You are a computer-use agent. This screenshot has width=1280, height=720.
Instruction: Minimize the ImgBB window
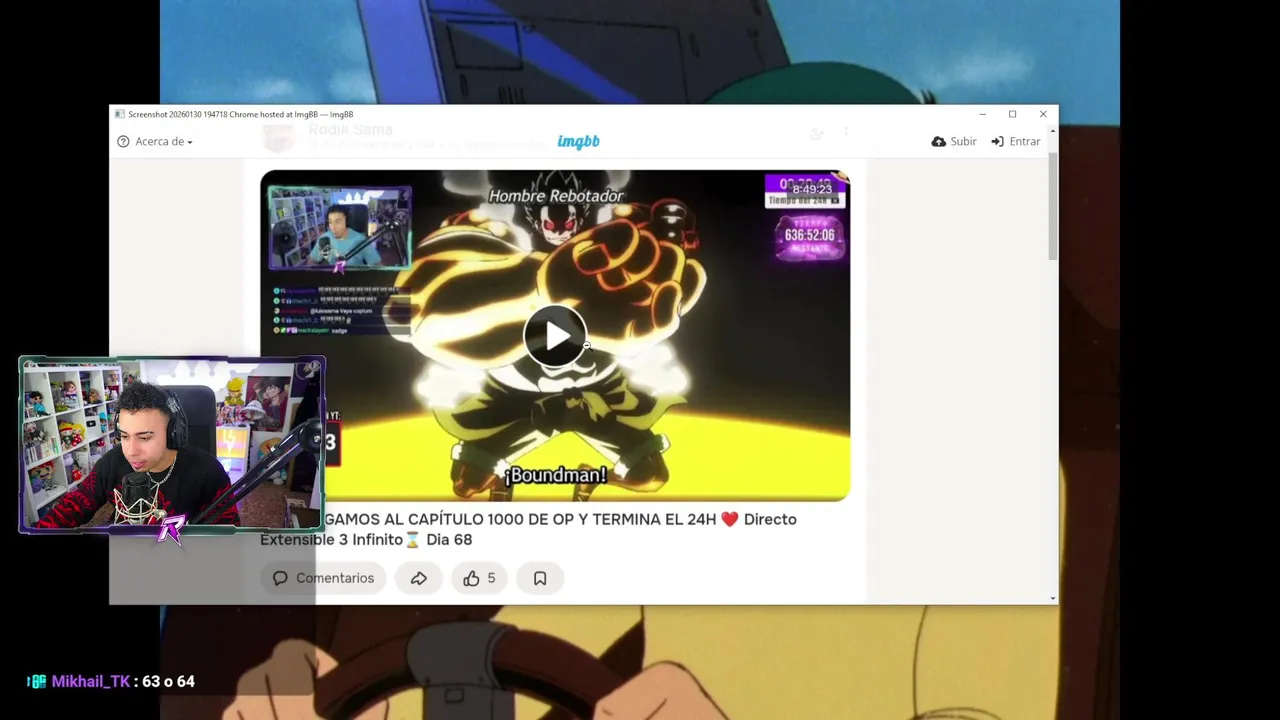(x=982, y=114)
